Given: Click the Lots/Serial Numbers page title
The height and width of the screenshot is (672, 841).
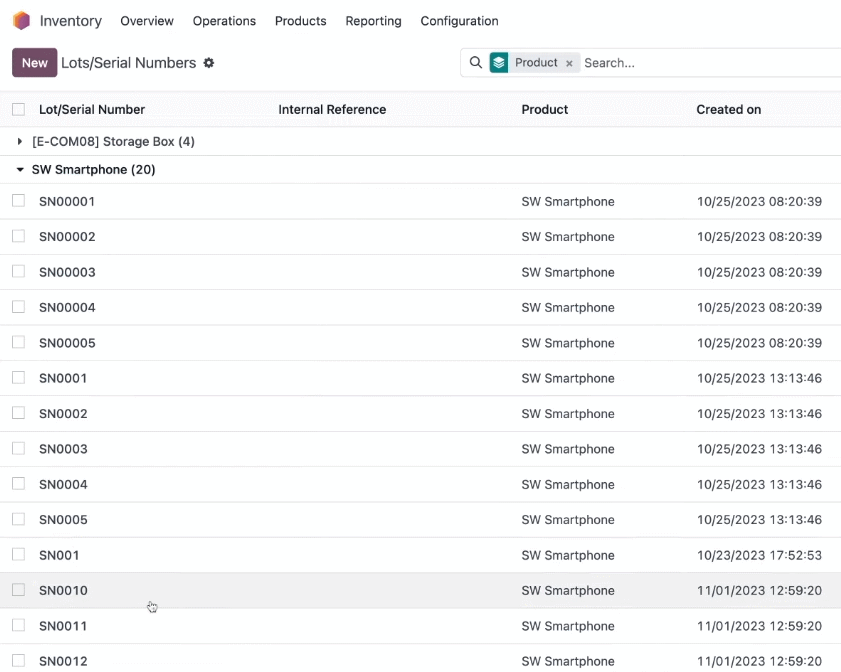Looking at the screenshot, I should pyautogui.click(x=129, y=63).
